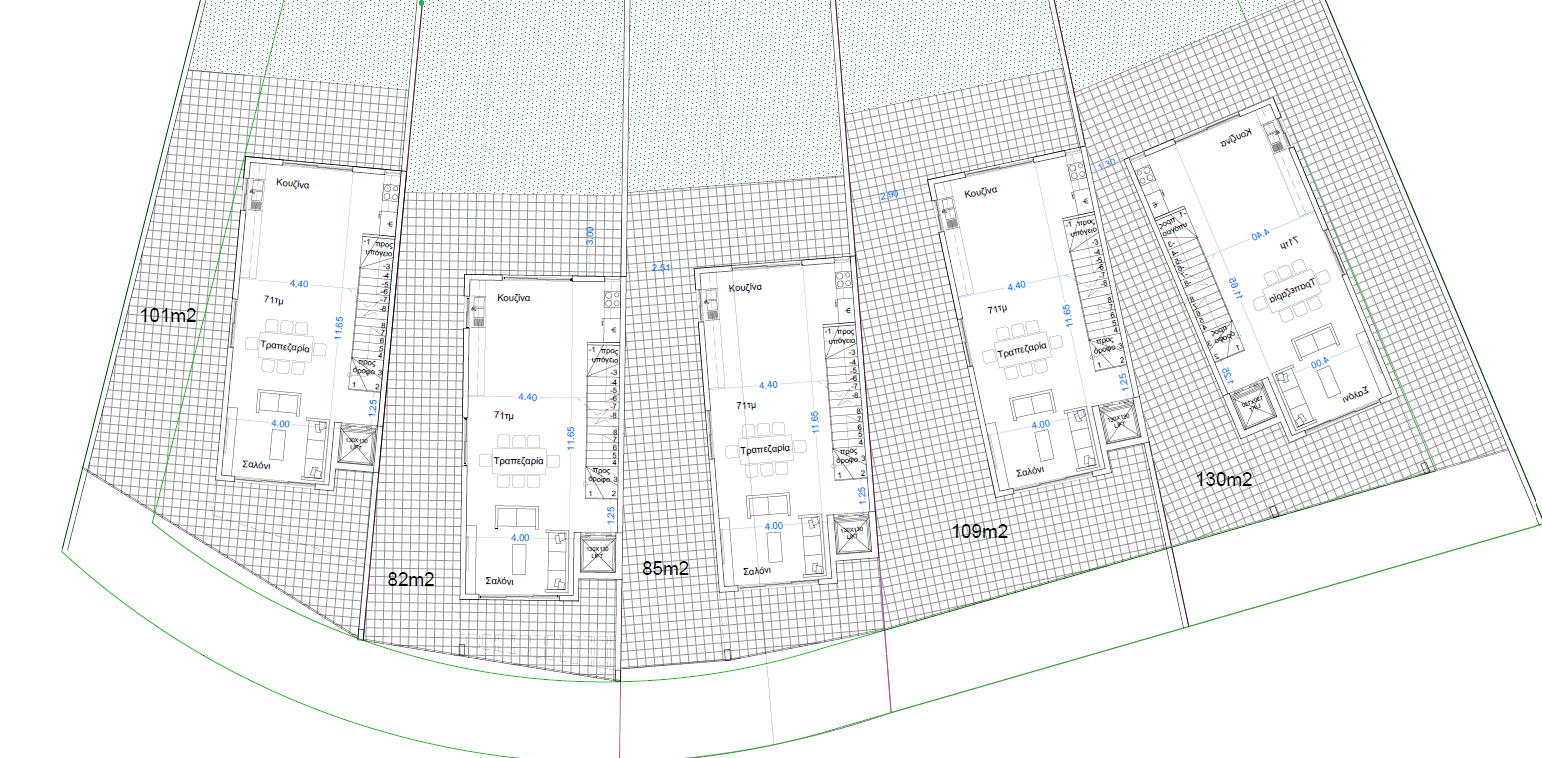Click the blue 1.30 dimension text
Image resolution: width=1542 pixels, height=758 pixels.
1106,165
